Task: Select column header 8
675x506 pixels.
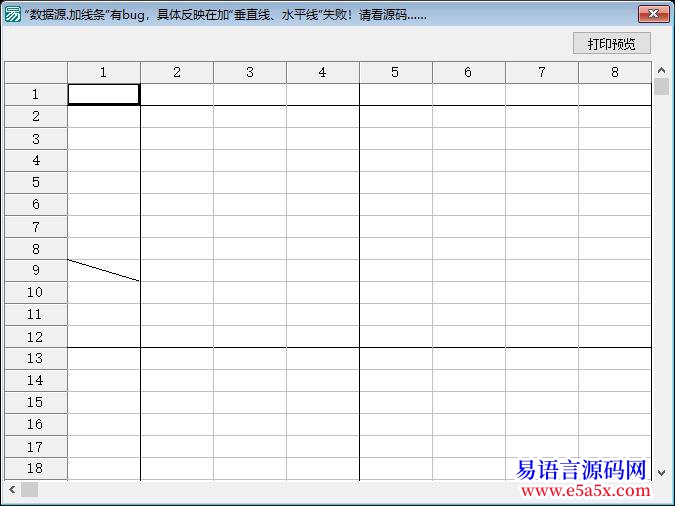Action: pyautogui.click(x=615, y=72)
